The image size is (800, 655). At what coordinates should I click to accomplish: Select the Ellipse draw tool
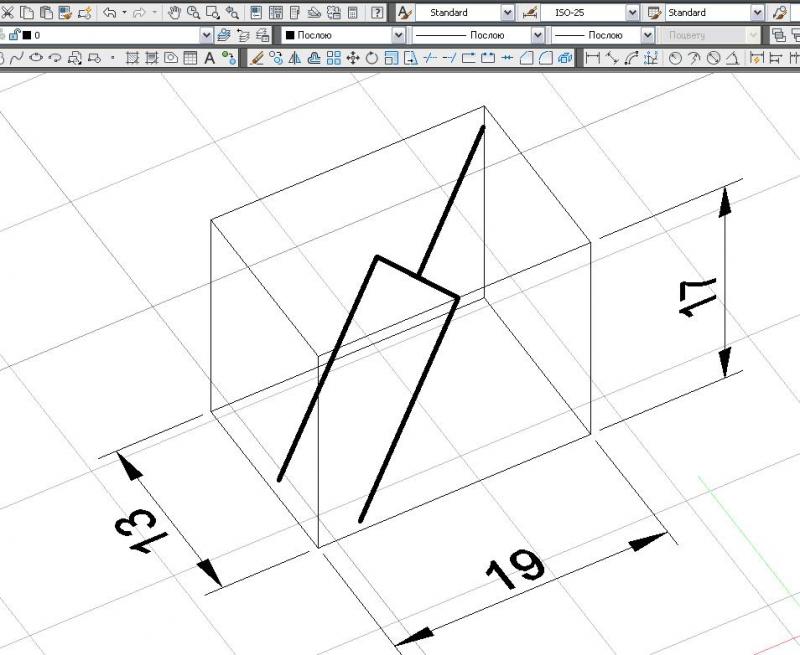point(36,58)
